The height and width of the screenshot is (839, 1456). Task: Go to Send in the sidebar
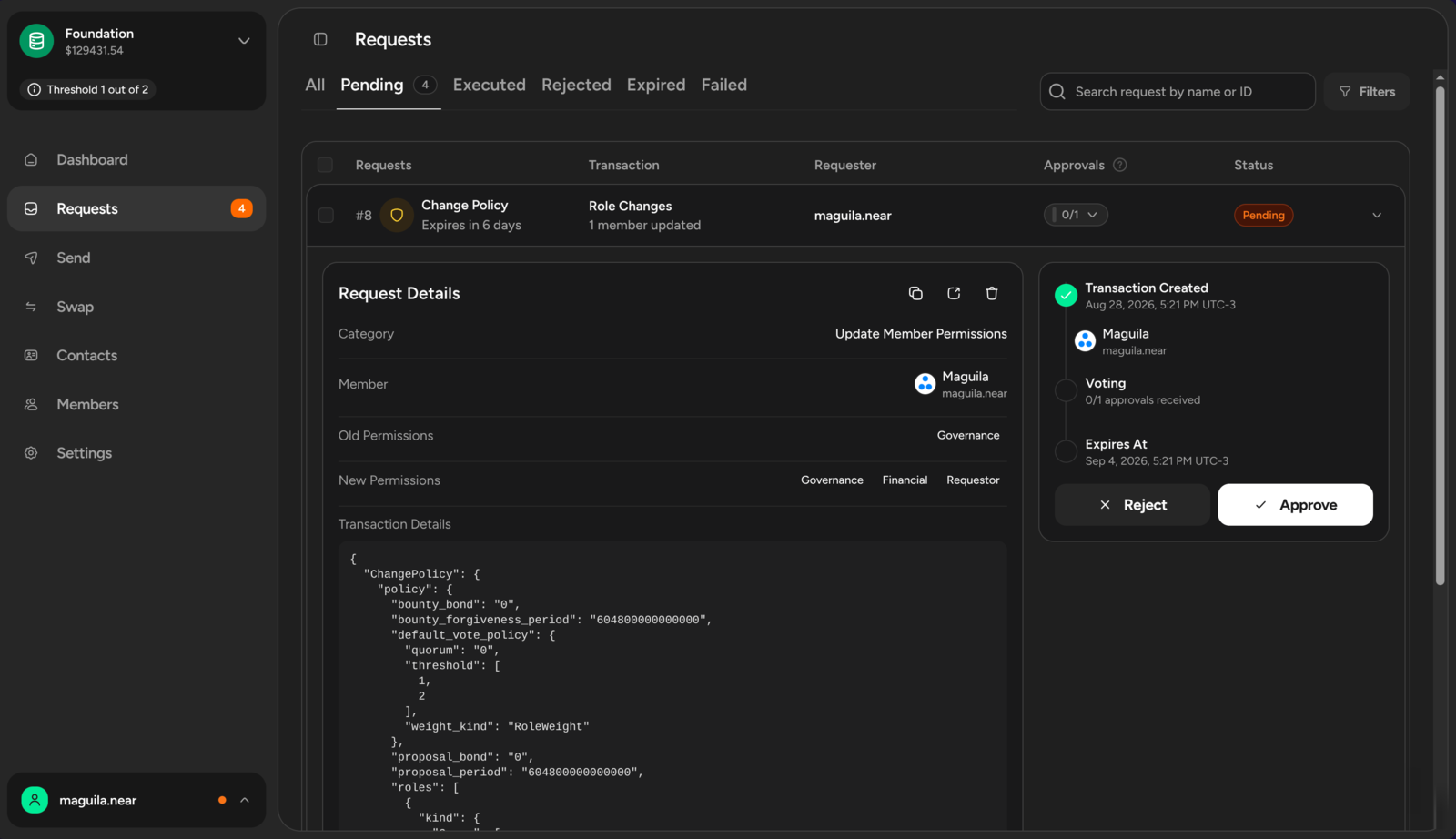(136, 258)
